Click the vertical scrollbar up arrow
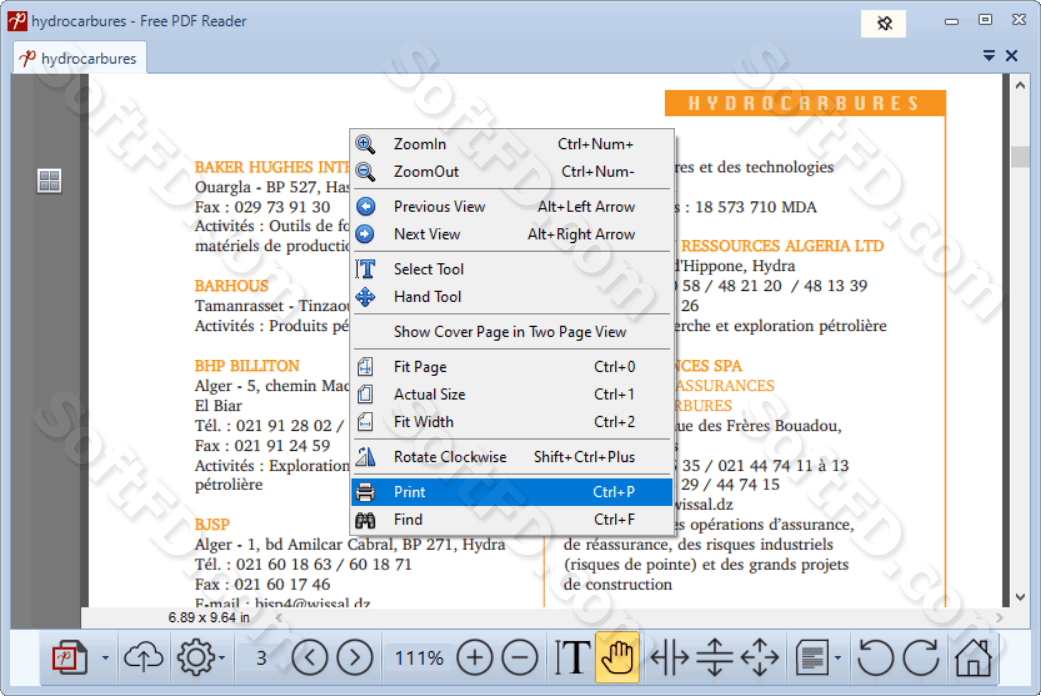1041x696 pixels. (x=1020, y=85)
